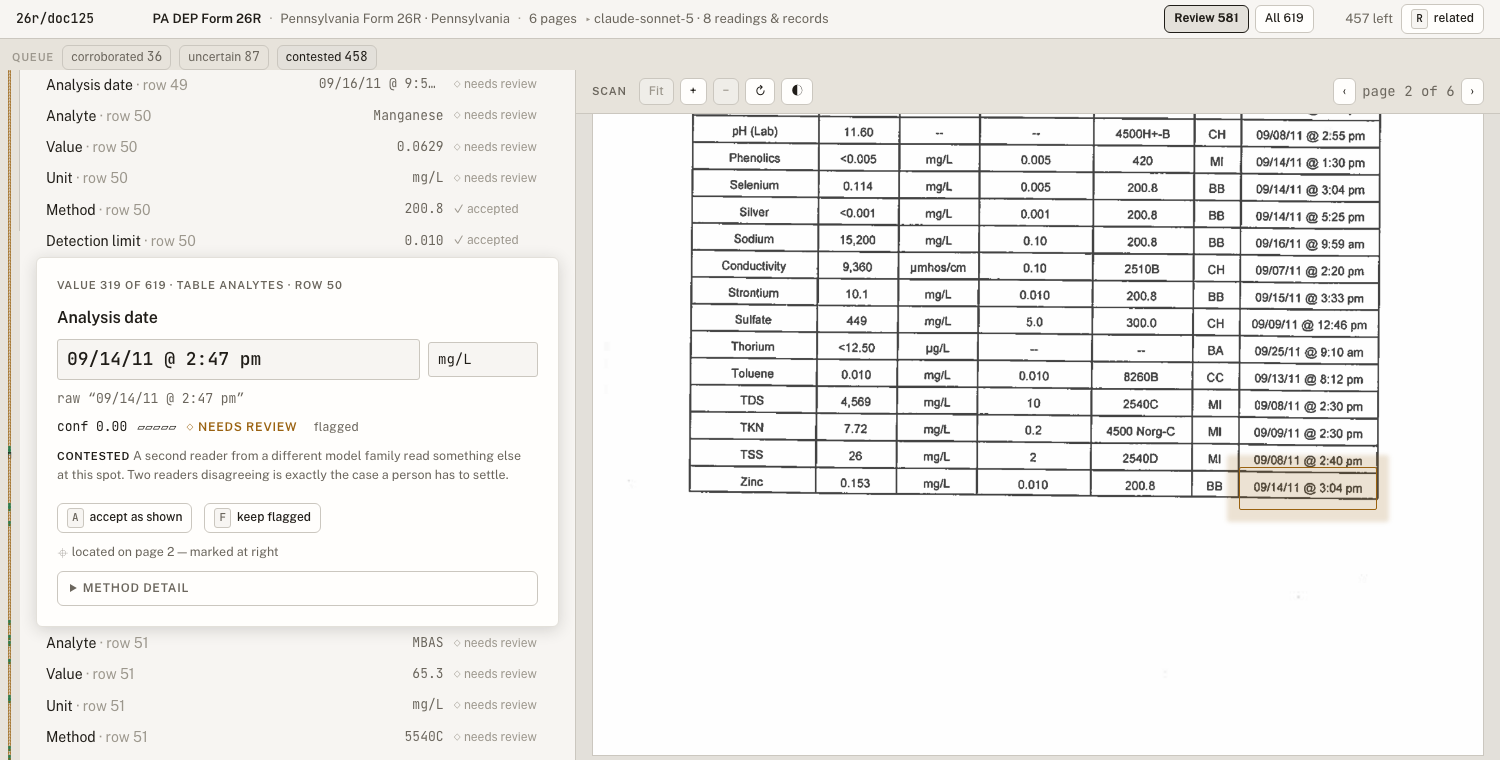The image size is (1500, 760).
Task: Click highlighted Zinc date cell in scan
Action: pyautogui.click(x=1308, y=488)
